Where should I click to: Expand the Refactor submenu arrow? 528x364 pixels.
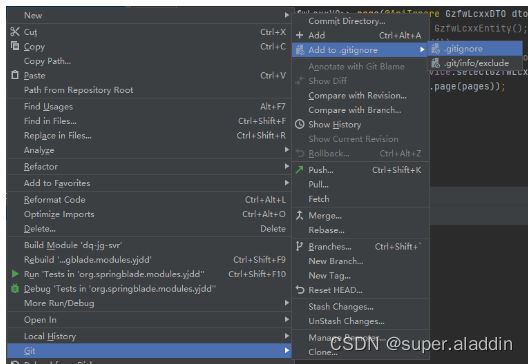(x=287, y=166)
